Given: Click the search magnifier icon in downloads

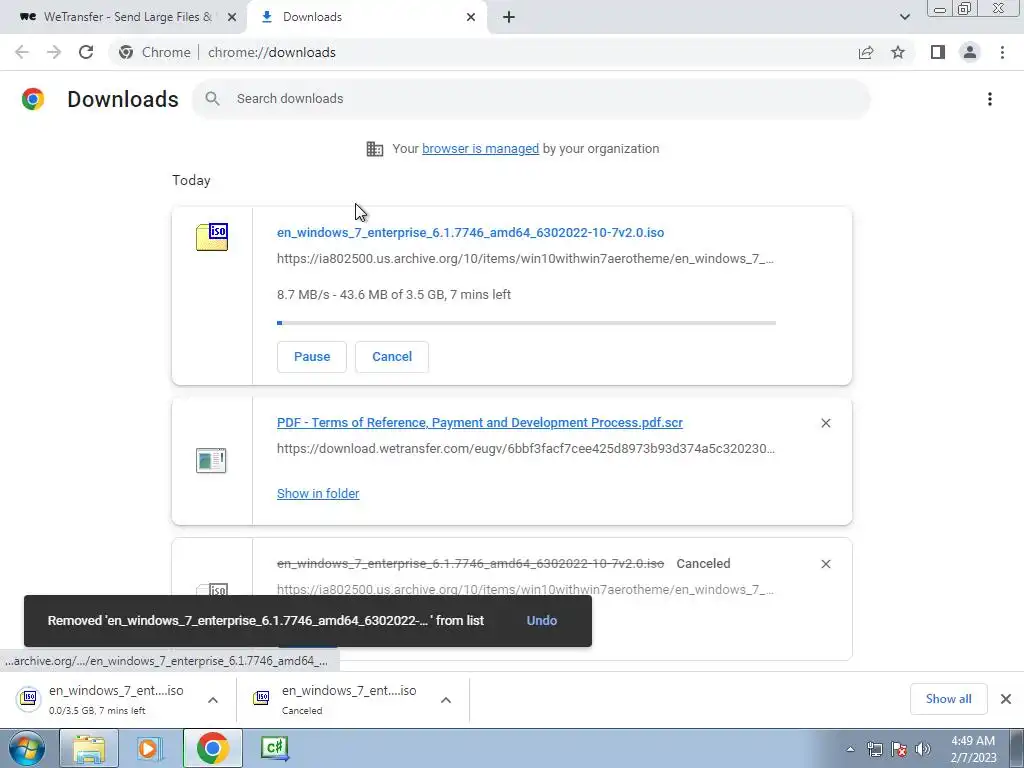Looking at the screenshot, I should (x=212, y=99).
